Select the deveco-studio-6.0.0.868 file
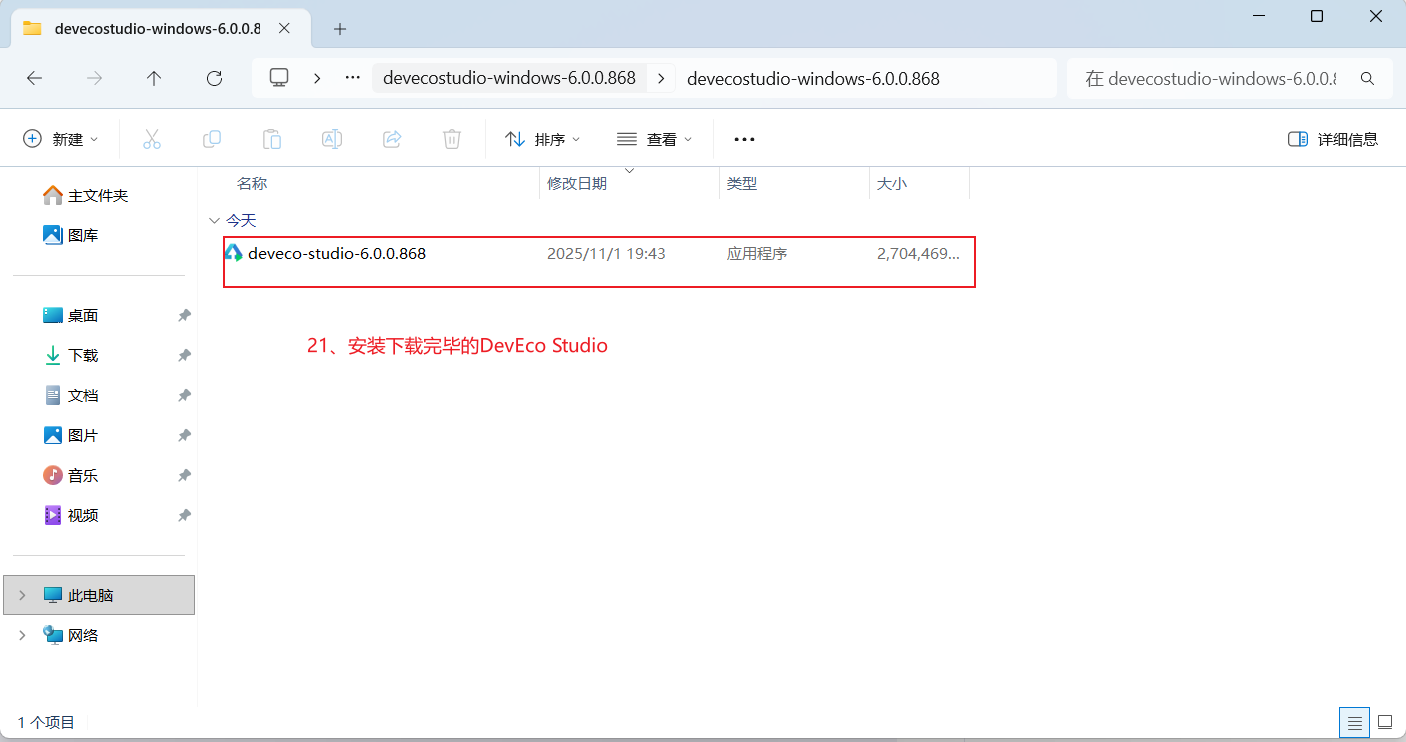 [x=337, y=254]
